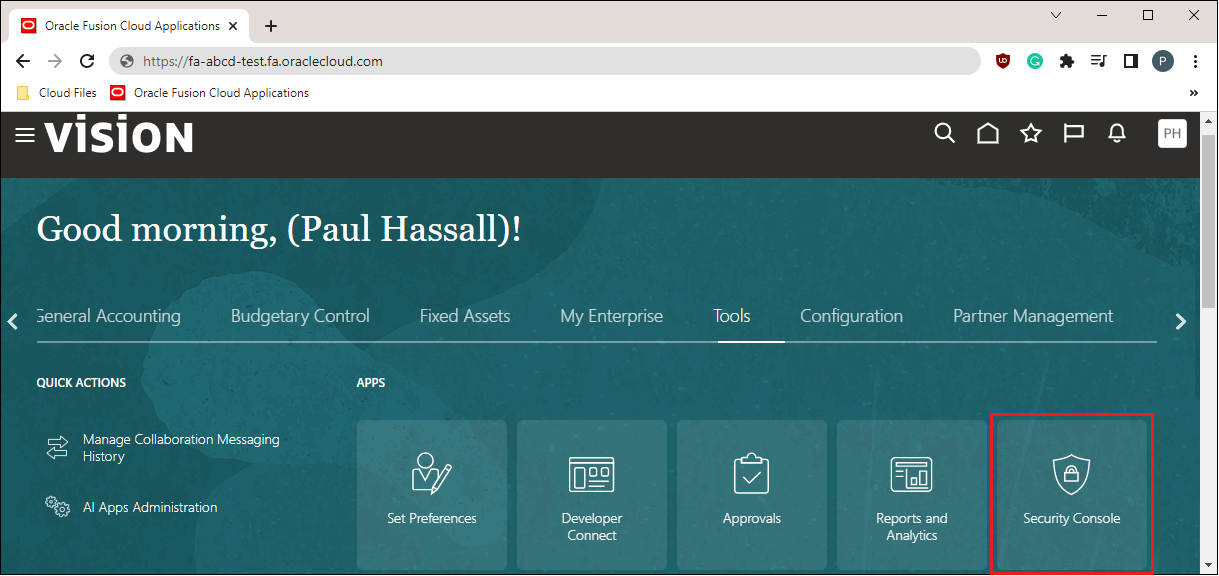Open AI Apps Administration link
The height and width of the screenshot is (576, 1219).
pos(150,507)
